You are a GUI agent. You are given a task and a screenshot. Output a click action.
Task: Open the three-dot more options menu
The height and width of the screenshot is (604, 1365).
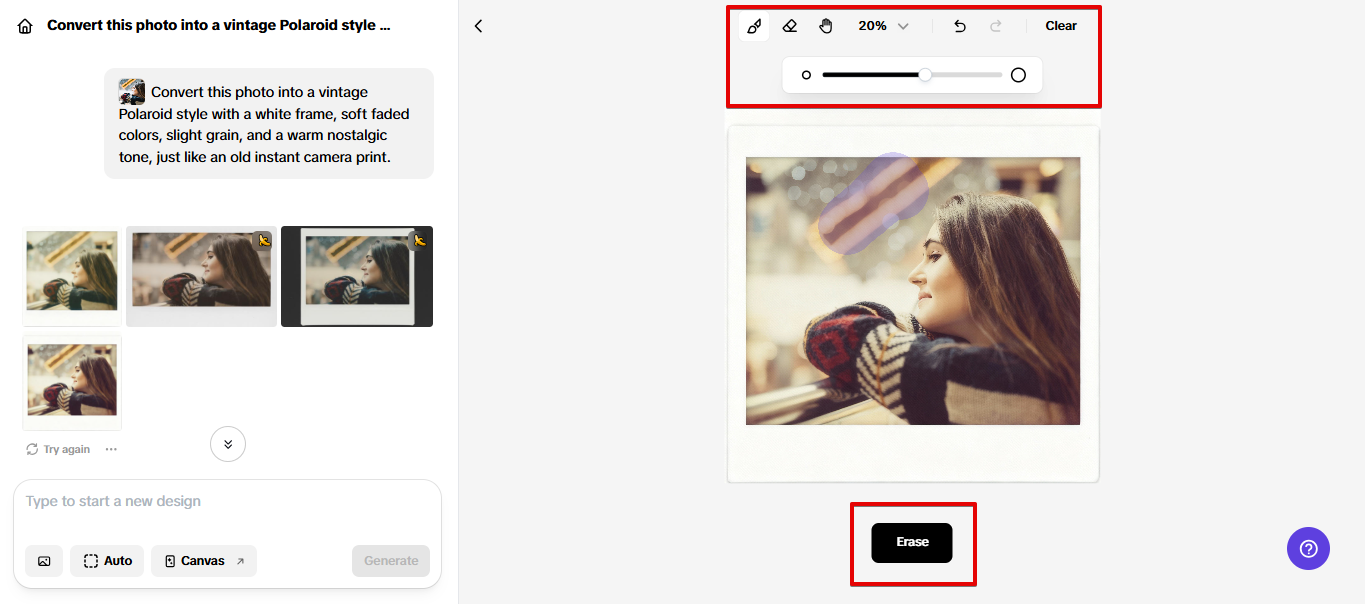(111, 449)
